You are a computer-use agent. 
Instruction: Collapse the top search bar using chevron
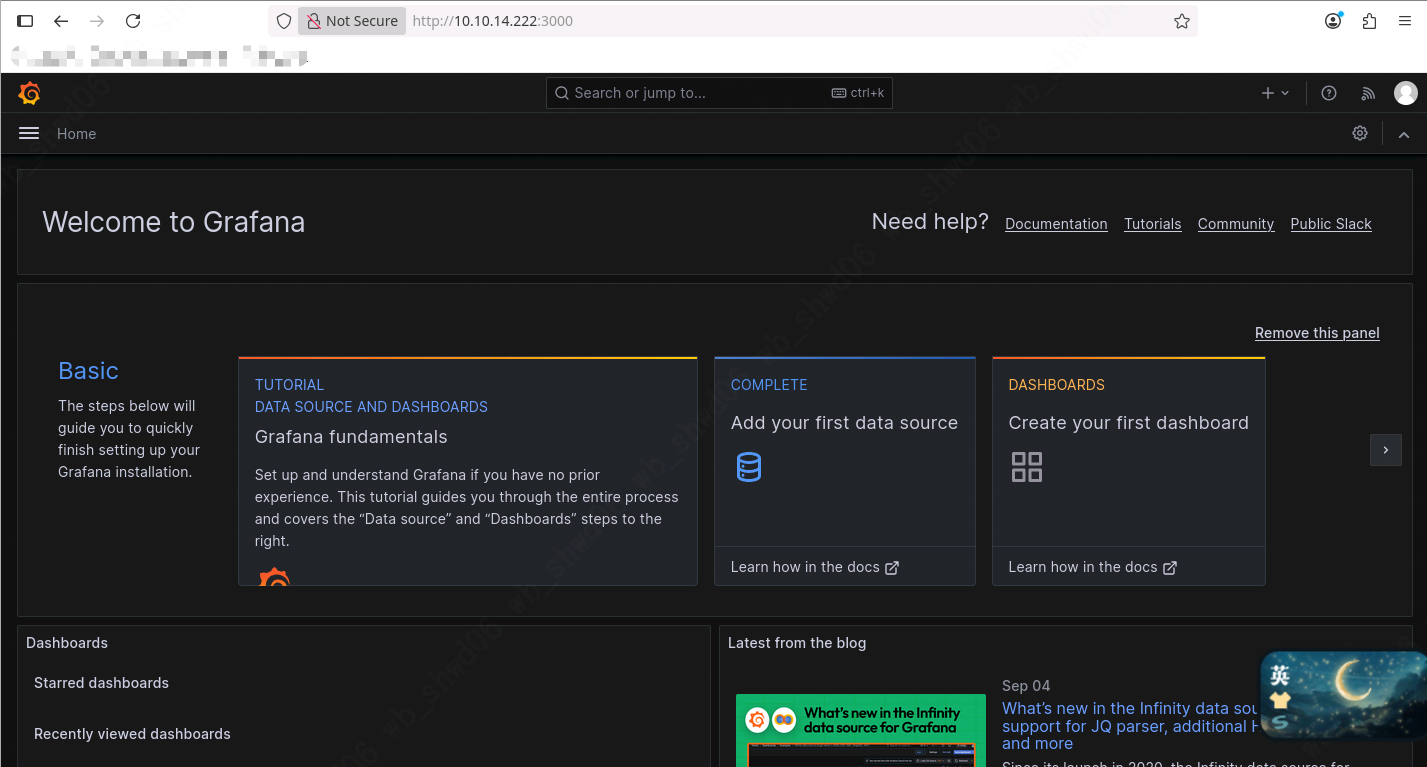1404,134
